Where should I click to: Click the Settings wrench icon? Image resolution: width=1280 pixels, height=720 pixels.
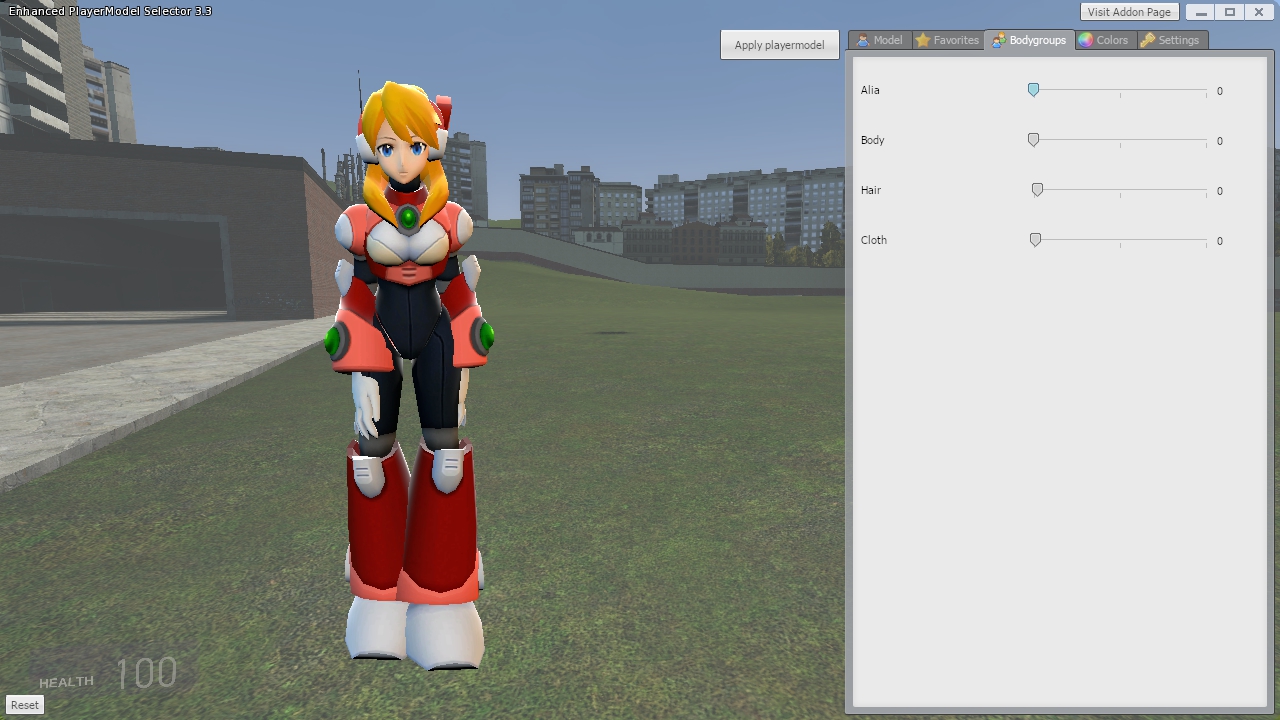coord(1147,40)
